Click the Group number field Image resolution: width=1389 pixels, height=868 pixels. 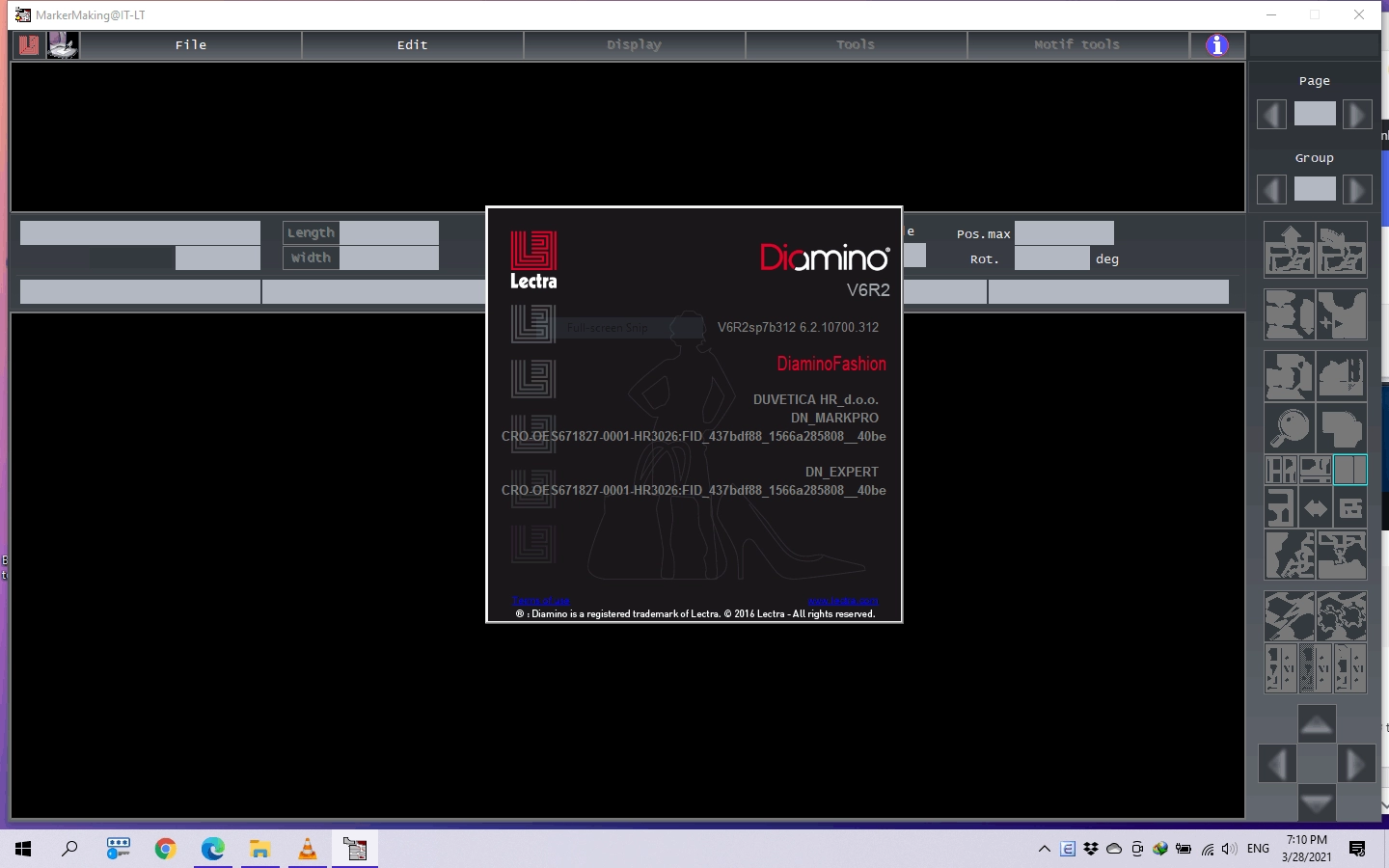(1315, 188)
